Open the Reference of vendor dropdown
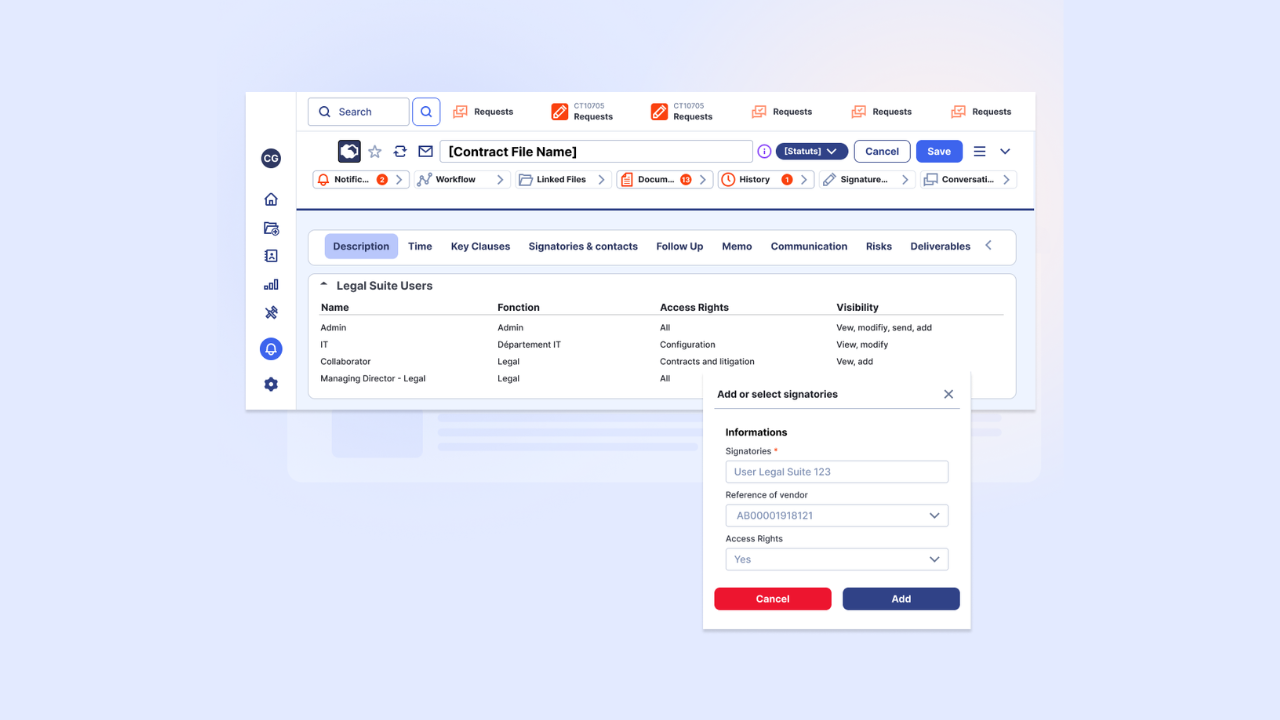The width and height of the screenshot is (1280, 720). click(837, 516)
